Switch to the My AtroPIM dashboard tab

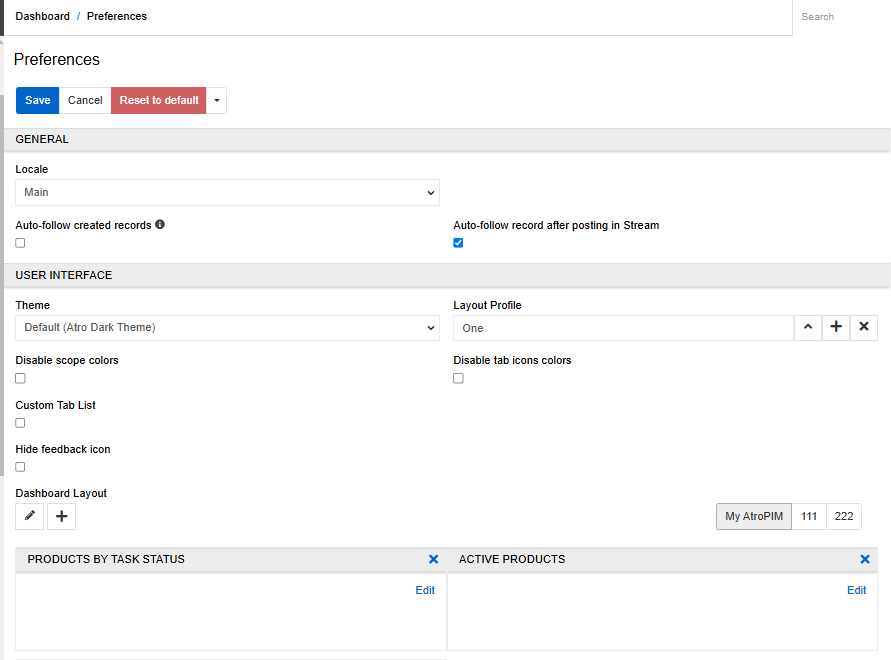coord(753,516)
